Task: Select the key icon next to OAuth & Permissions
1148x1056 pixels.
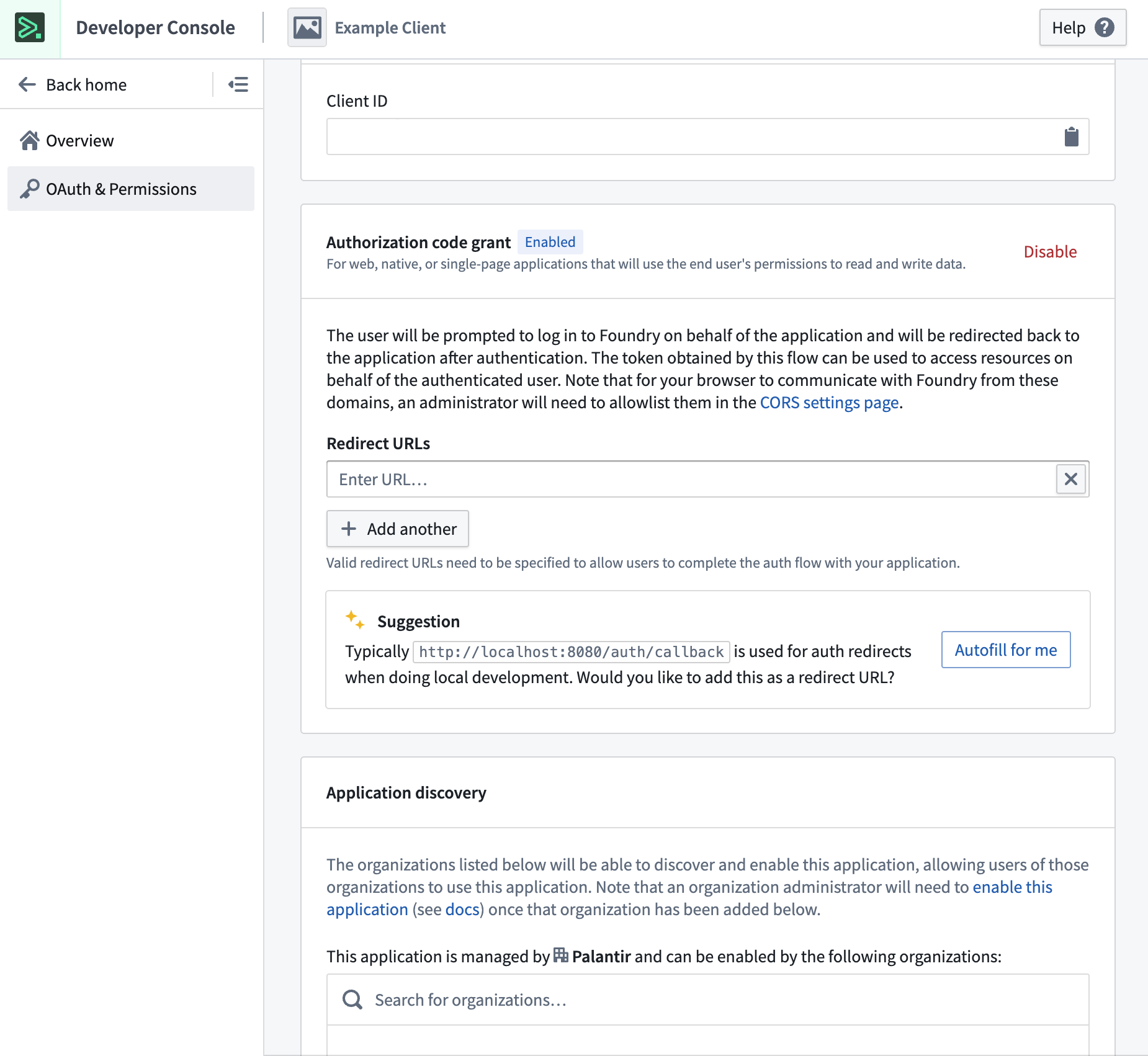Action: pos(29,189)
